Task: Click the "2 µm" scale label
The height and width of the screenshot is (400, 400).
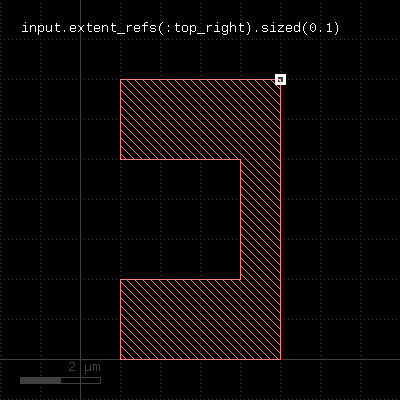Action: (x=84, y=367)
